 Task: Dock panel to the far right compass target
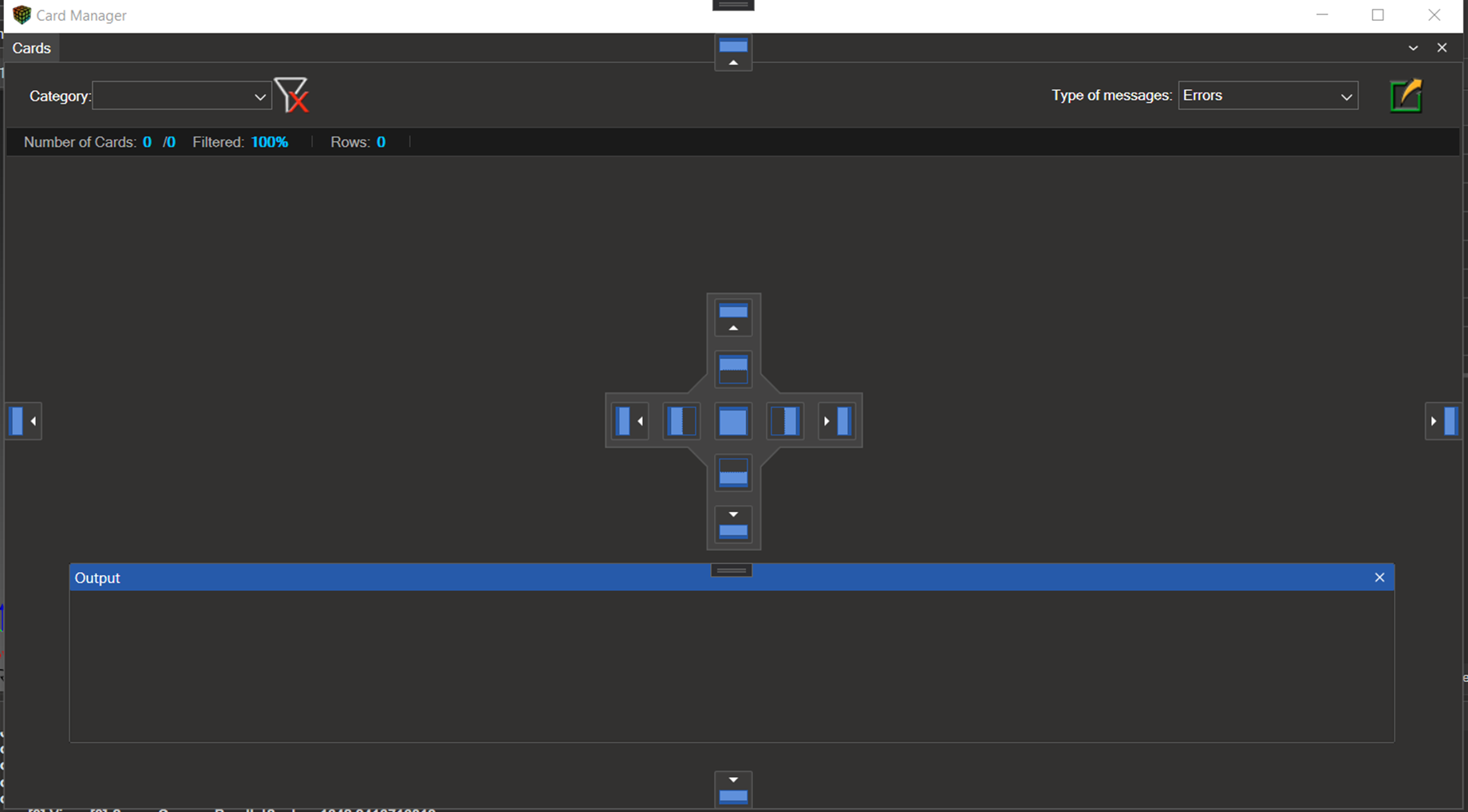tap(837, 421)
